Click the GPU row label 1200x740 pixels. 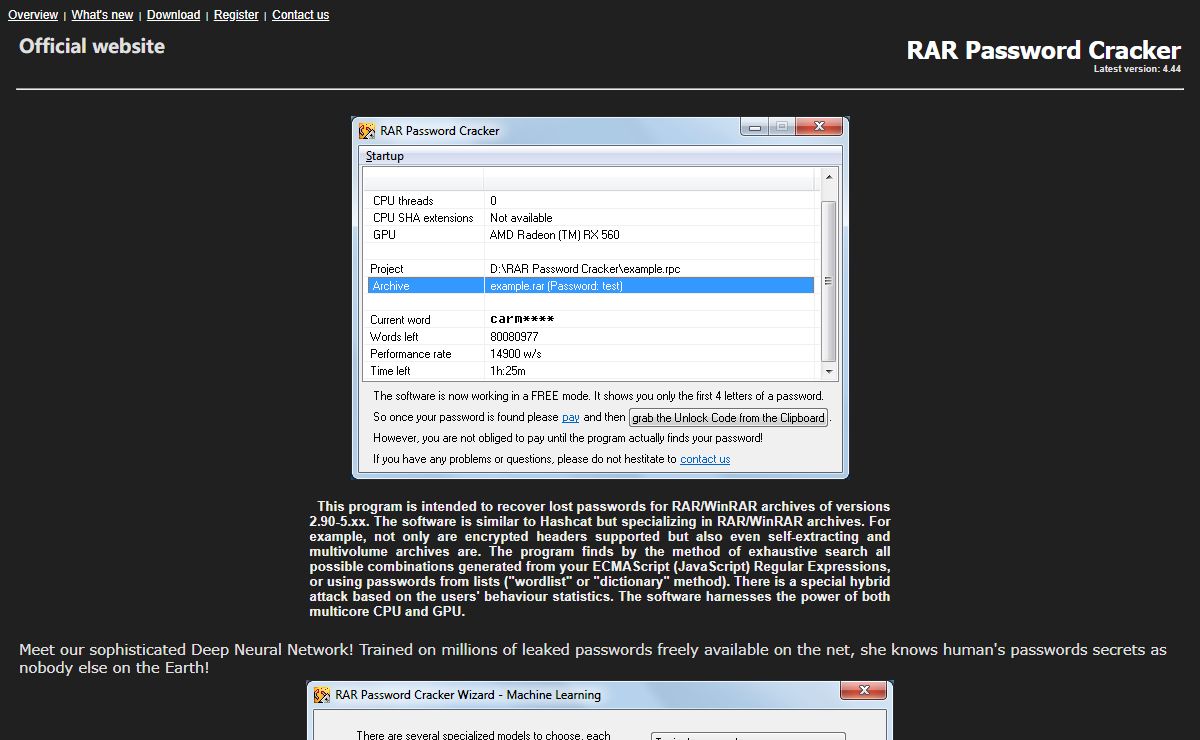click(384, 235)
